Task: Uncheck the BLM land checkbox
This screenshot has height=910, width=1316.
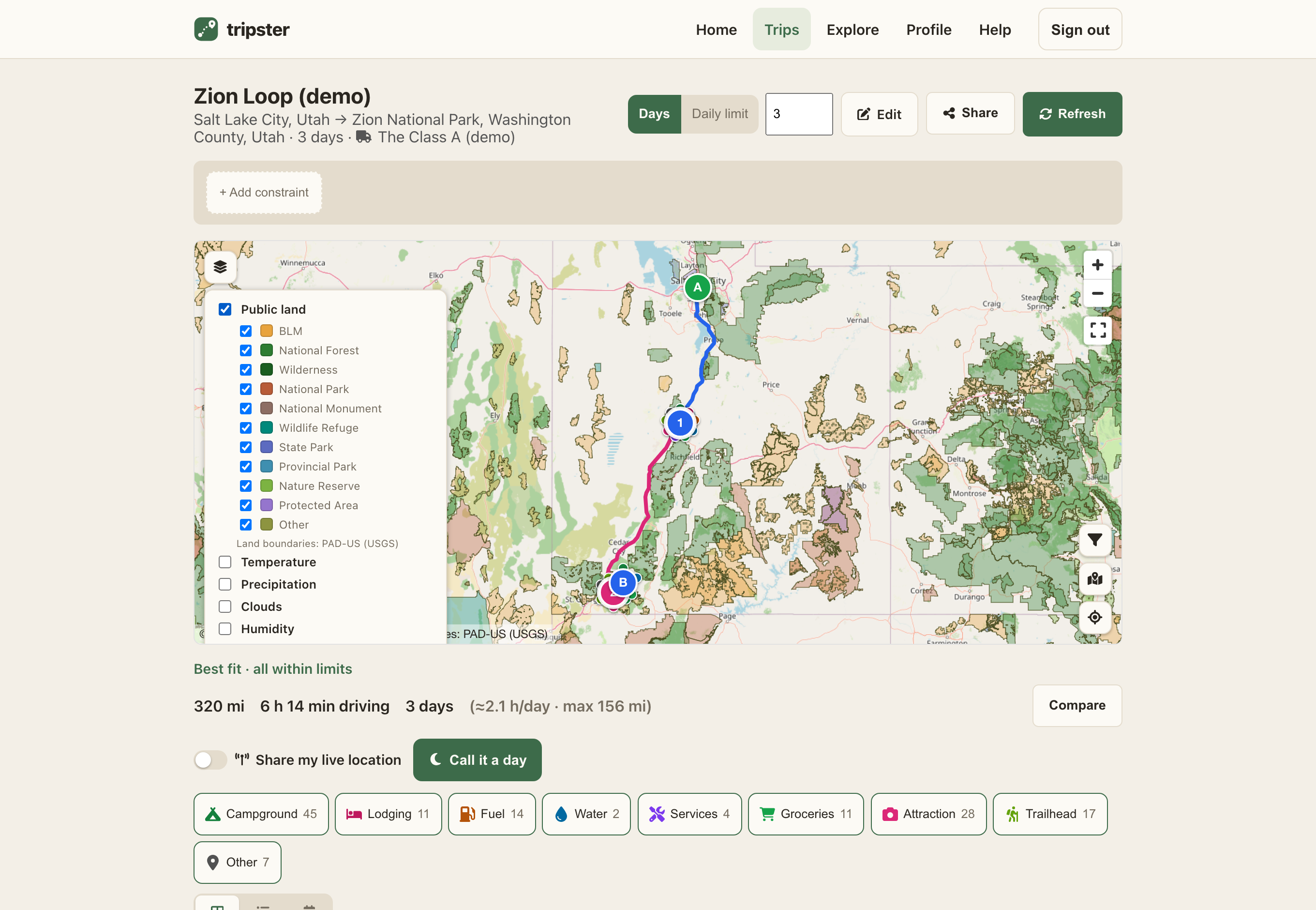Action: point(246,331)
